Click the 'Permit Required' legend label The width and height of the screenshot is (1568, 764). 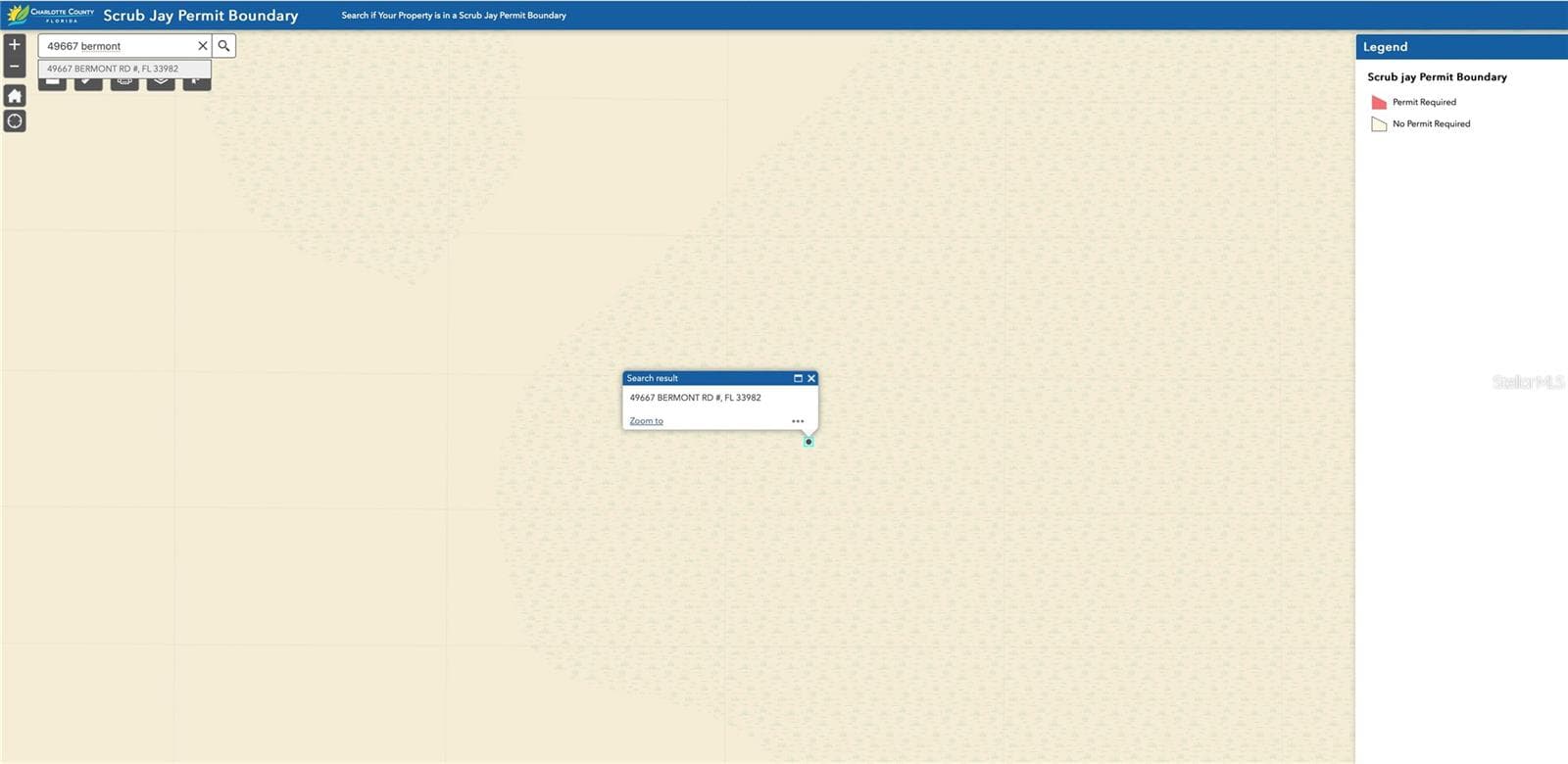coord(1424,102)
